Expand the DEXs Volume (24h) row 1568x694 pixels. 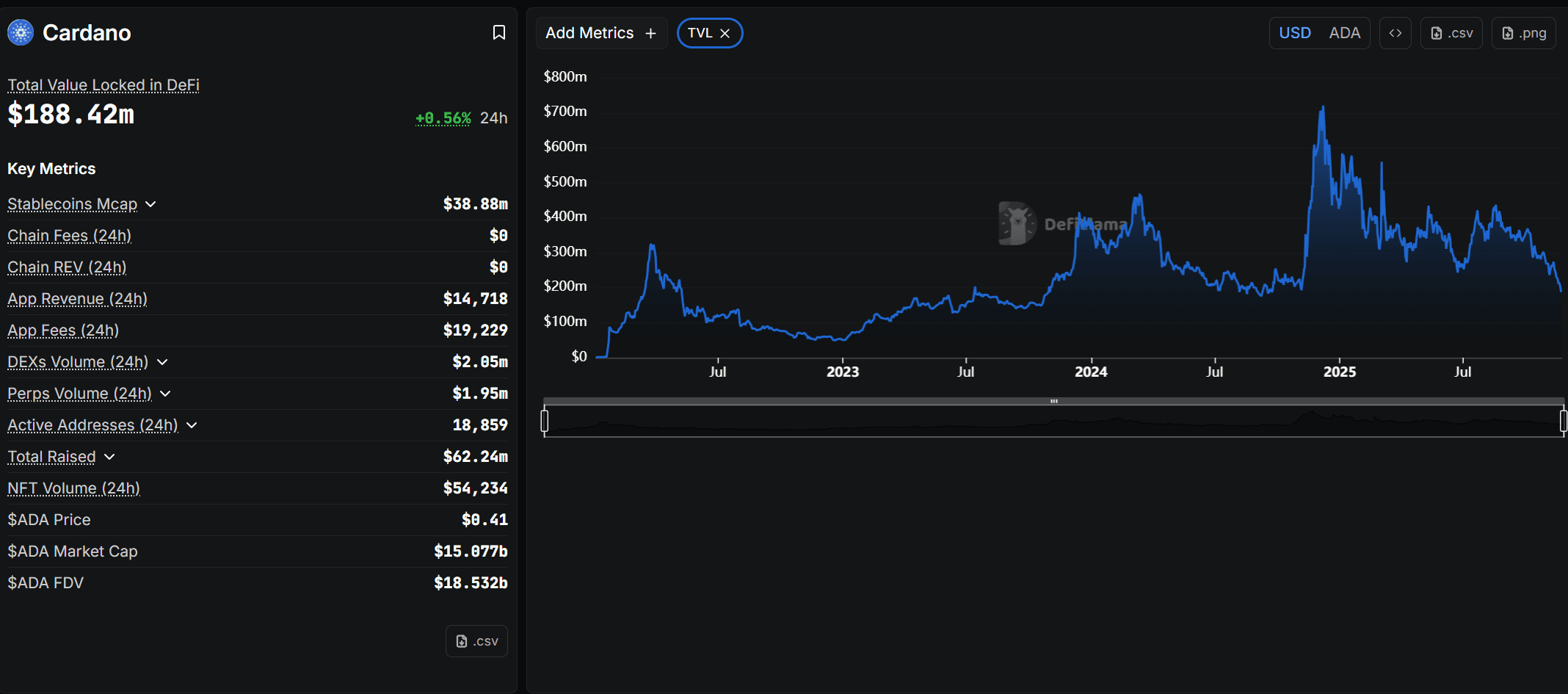(162, 362)
